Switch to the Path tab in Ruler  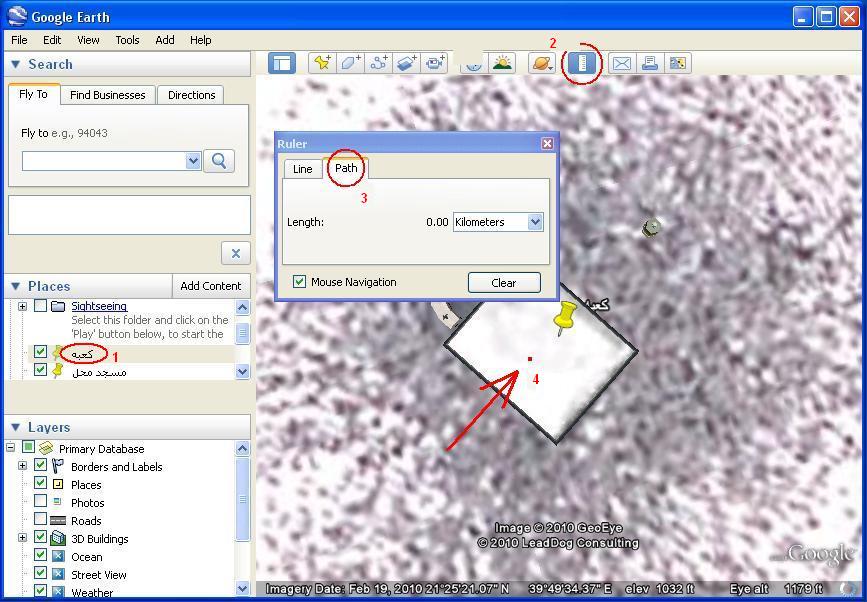pyautogui.click(x=346, y=168)
